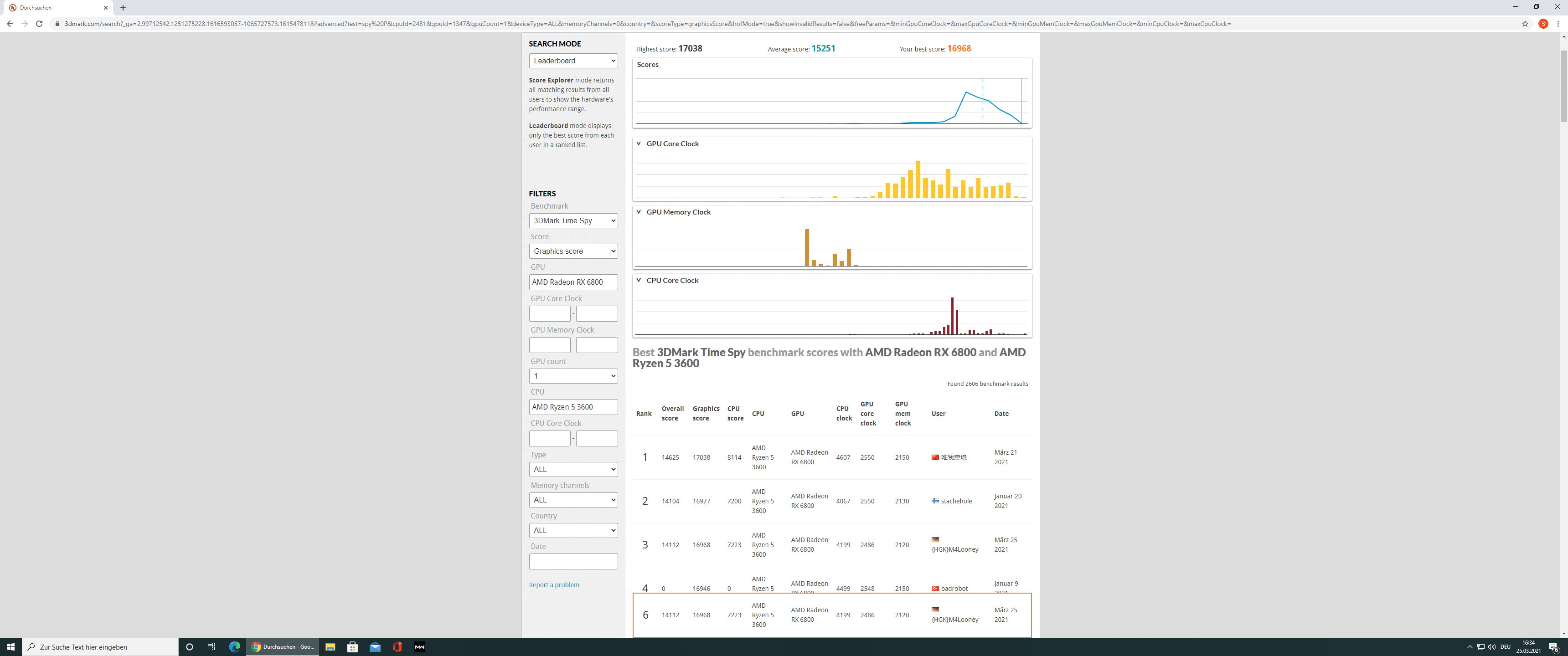Show hidden system tray icons

coord(1470,647)
